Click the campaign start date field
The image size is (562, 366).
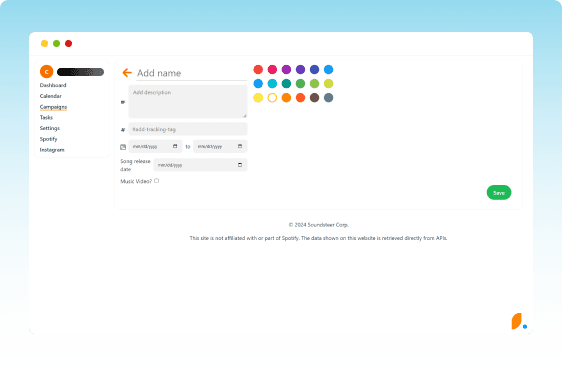click(155, 146)
